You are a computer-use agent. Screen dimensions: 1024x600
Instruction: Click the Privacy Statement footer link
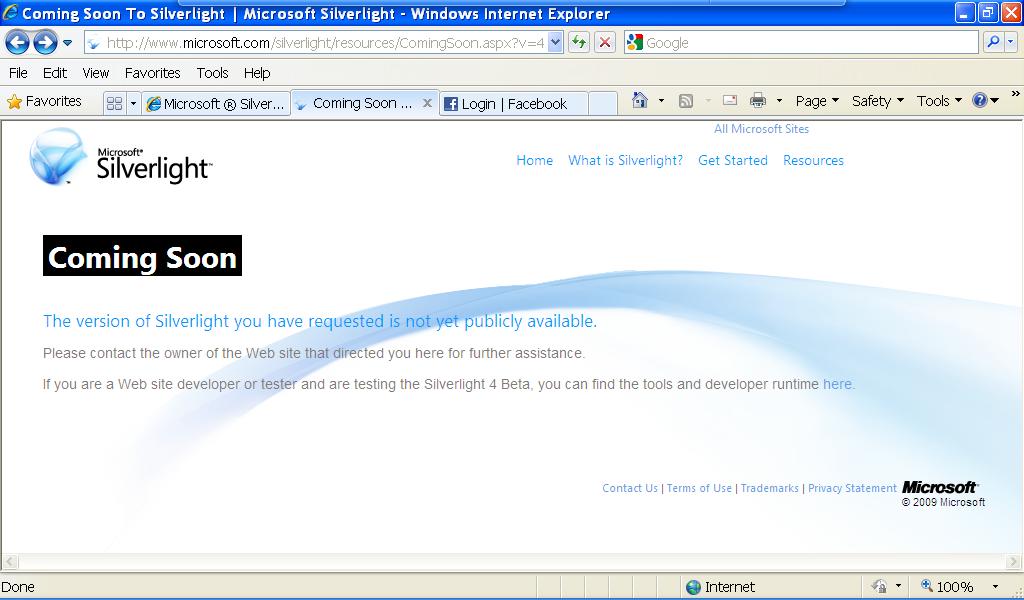[852, 488]
